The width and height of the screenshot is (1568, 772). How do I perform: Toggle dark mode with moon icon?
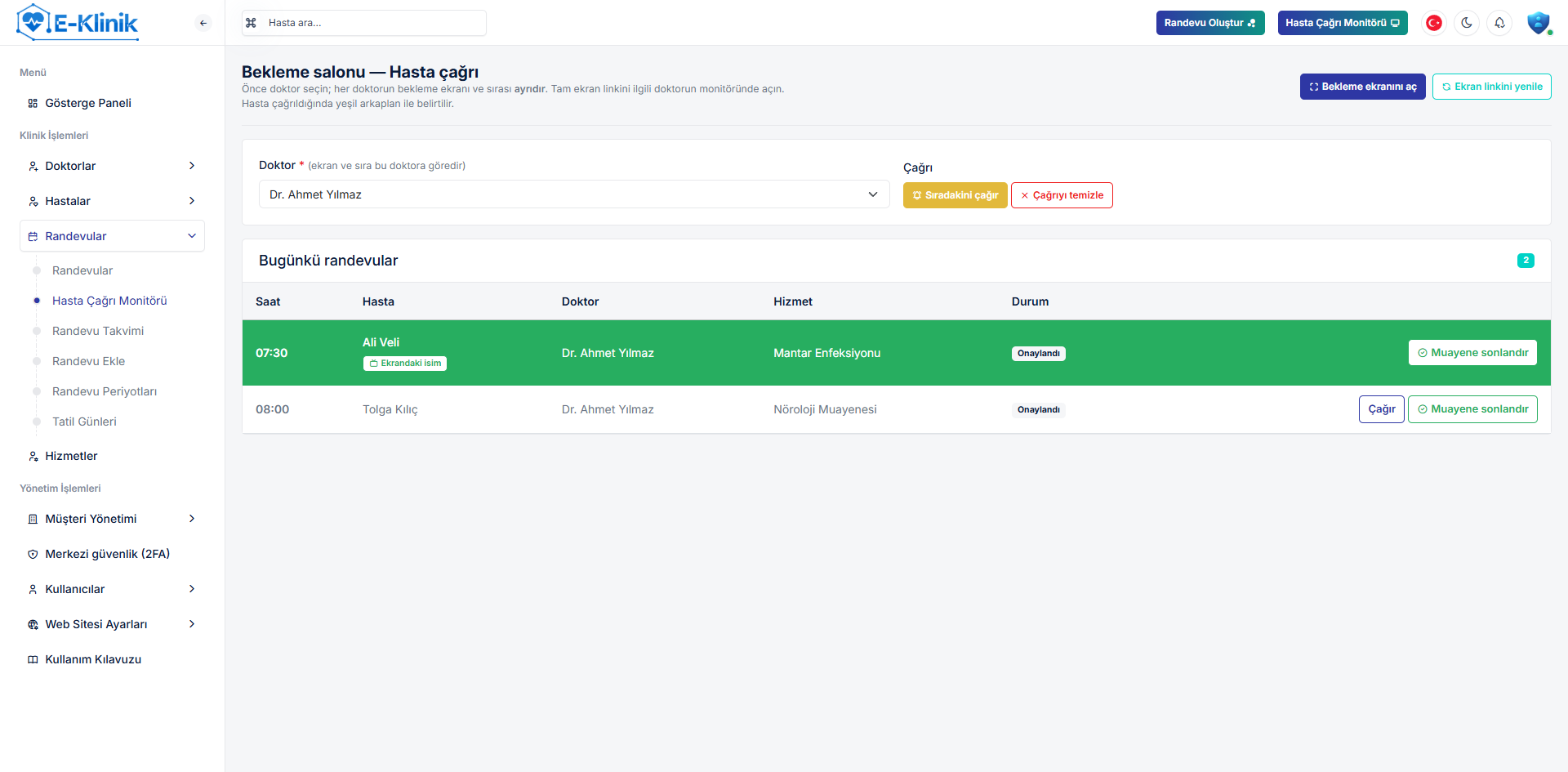point(1467,23)
